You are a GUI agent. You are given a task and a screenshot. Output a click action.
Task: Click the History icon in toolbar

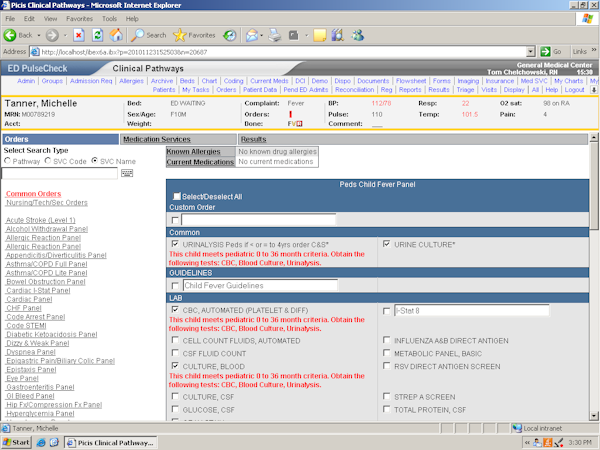[x=230, y=35]
